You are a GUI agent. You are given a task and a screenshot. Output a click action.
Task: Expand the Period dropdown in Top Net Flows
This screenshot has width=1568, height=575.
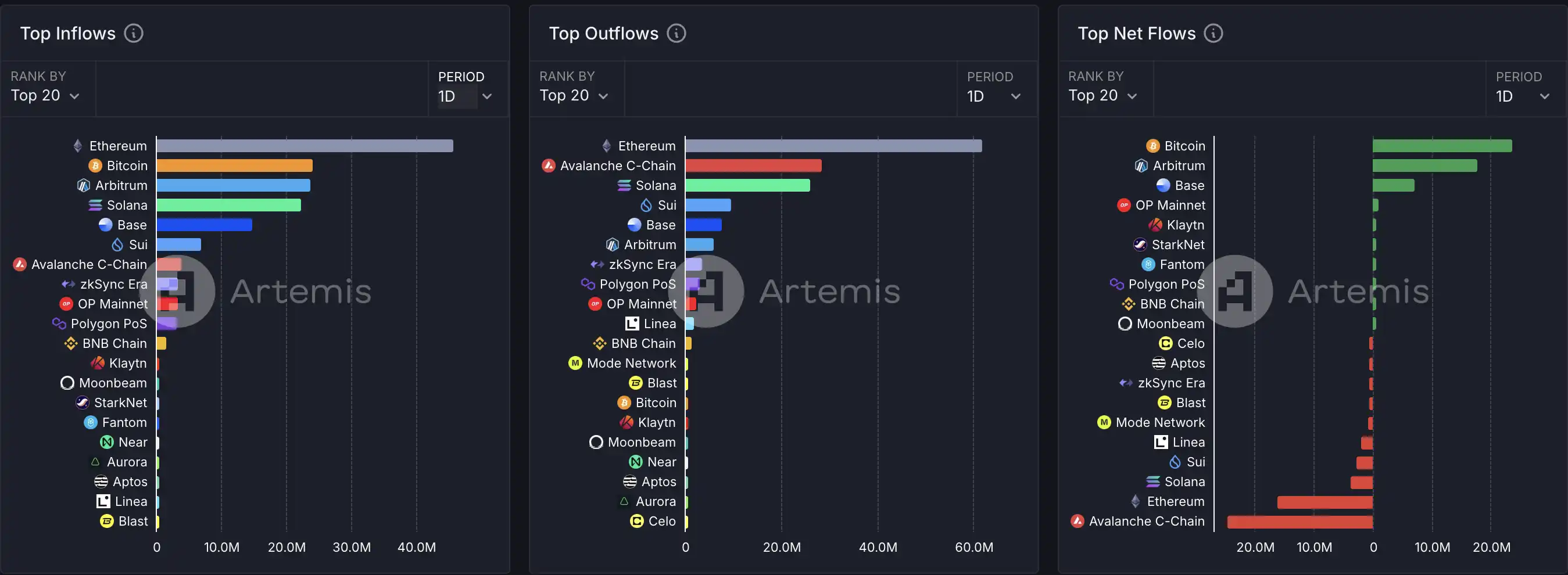click(1523, 96)
